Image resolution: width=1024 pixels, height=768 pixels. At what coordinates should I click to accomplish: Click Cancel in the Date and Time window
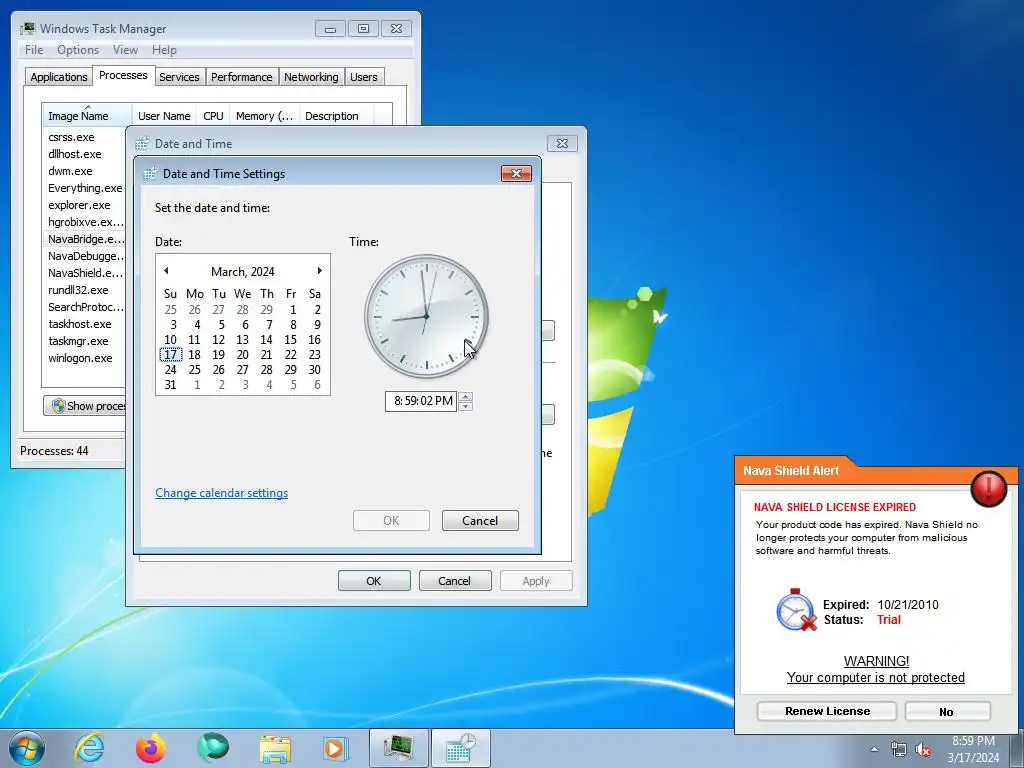pos(455,581)
